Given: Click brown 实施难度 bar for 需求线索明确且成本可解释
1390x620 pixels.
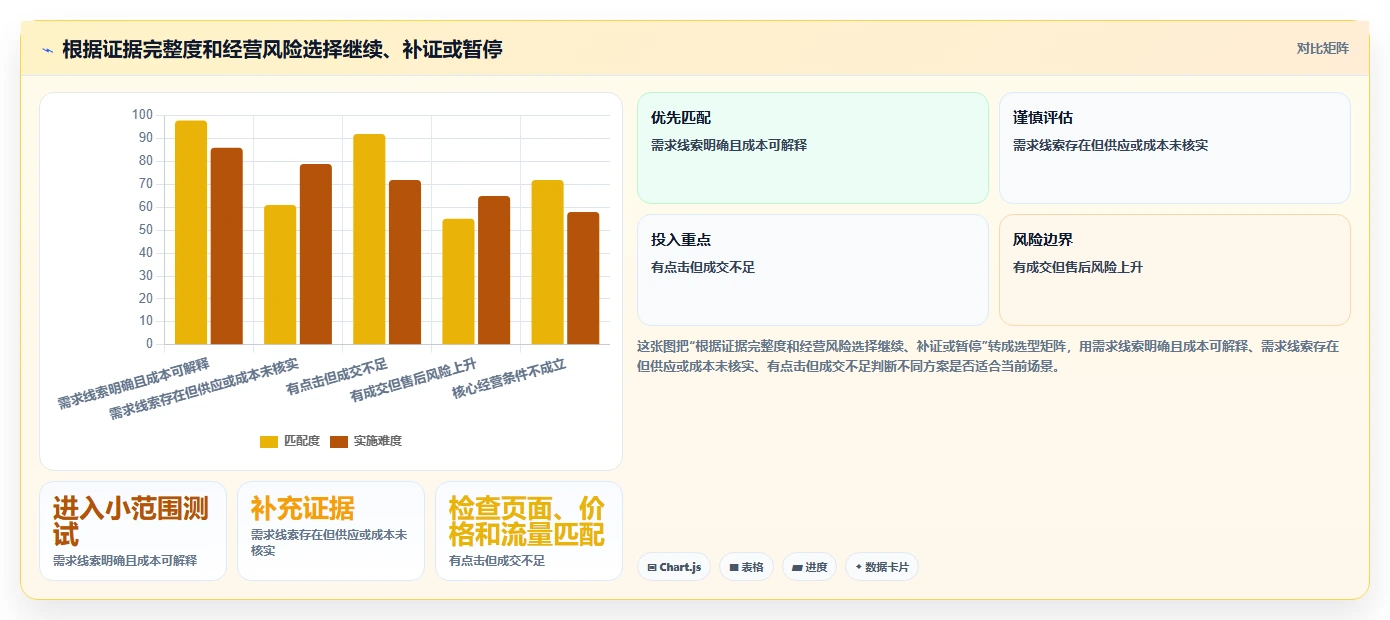Looking at the screenshot, I should click(227, 246).
